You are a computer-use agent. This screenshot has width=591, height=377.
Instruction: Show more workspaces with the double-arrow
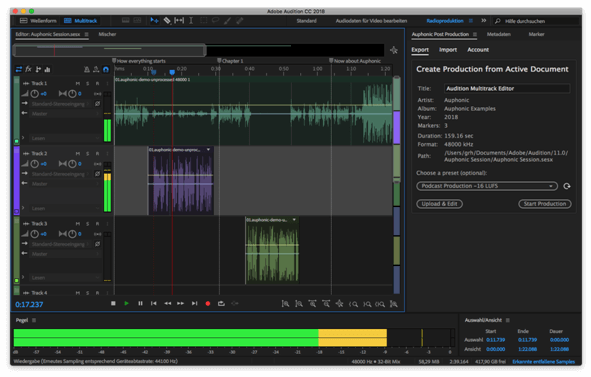pyautogui.click(x=484, y=21)
